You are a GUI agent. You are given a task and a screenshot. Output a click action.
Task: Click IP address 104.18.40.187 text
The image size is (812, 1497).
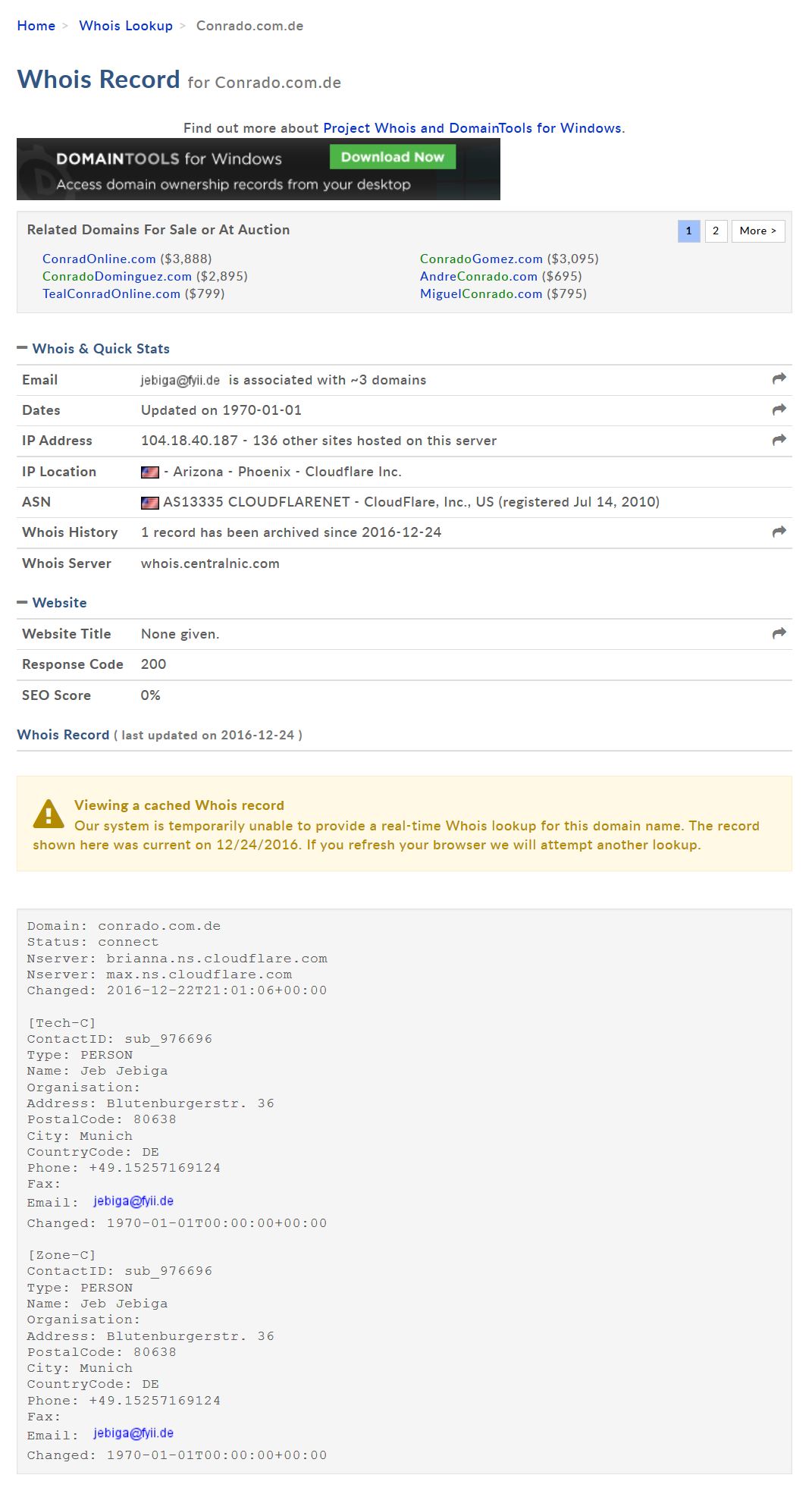(190, 441)
